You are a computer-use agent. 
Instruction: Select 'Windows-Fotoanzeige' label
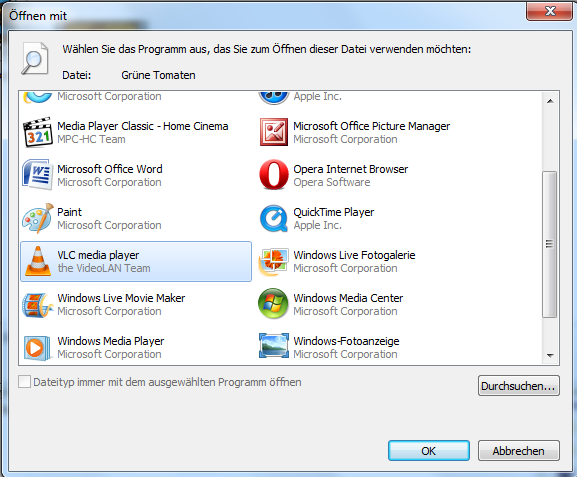click(x=346, y=341)
